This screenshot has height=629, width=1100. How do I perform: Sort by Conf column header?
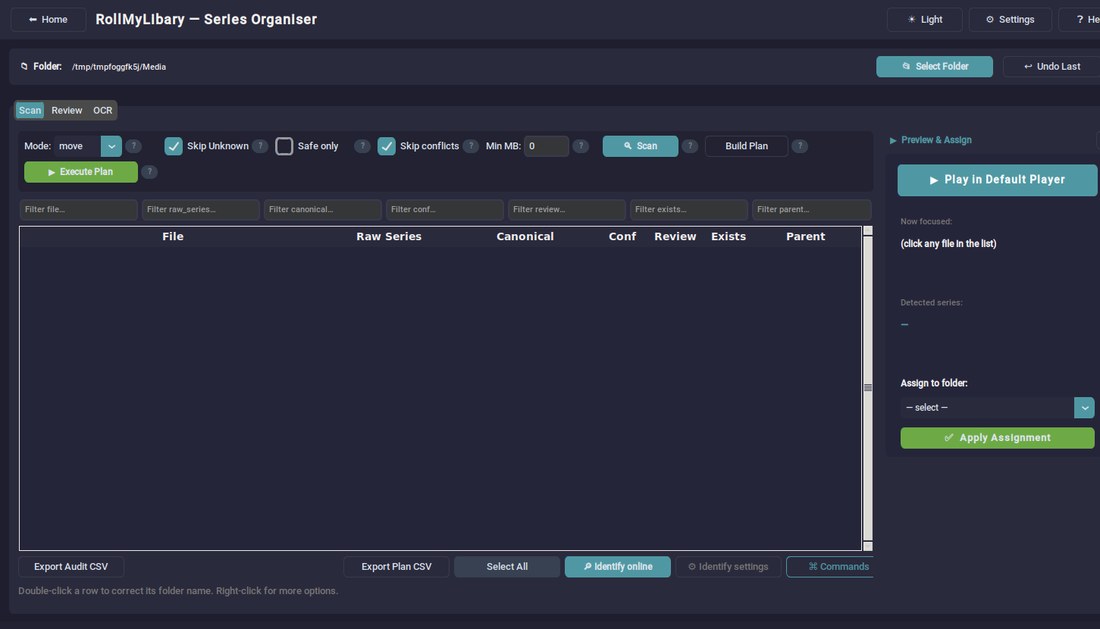[622, 237]
